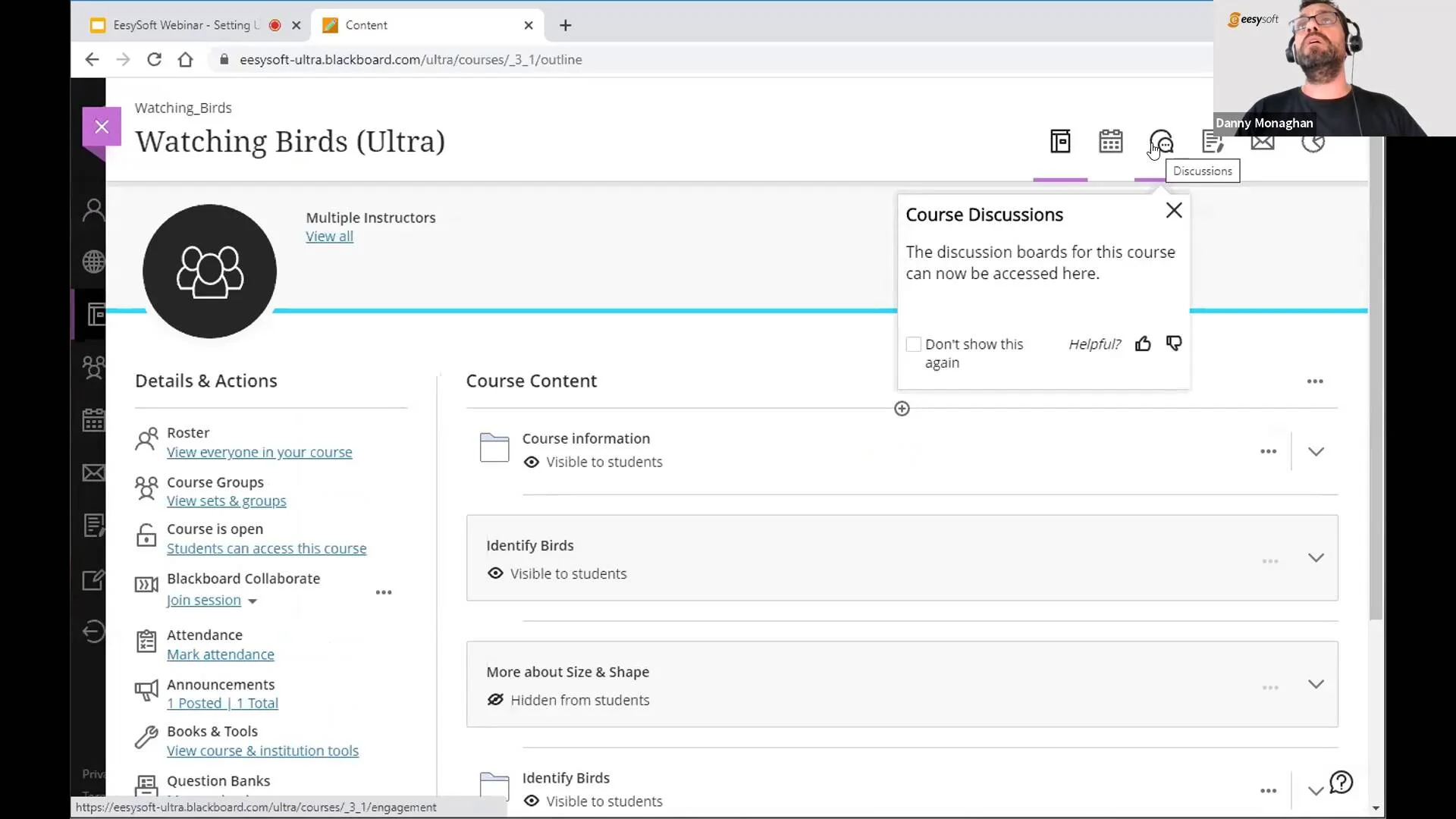Open help question mark icon

point(1341,782)
